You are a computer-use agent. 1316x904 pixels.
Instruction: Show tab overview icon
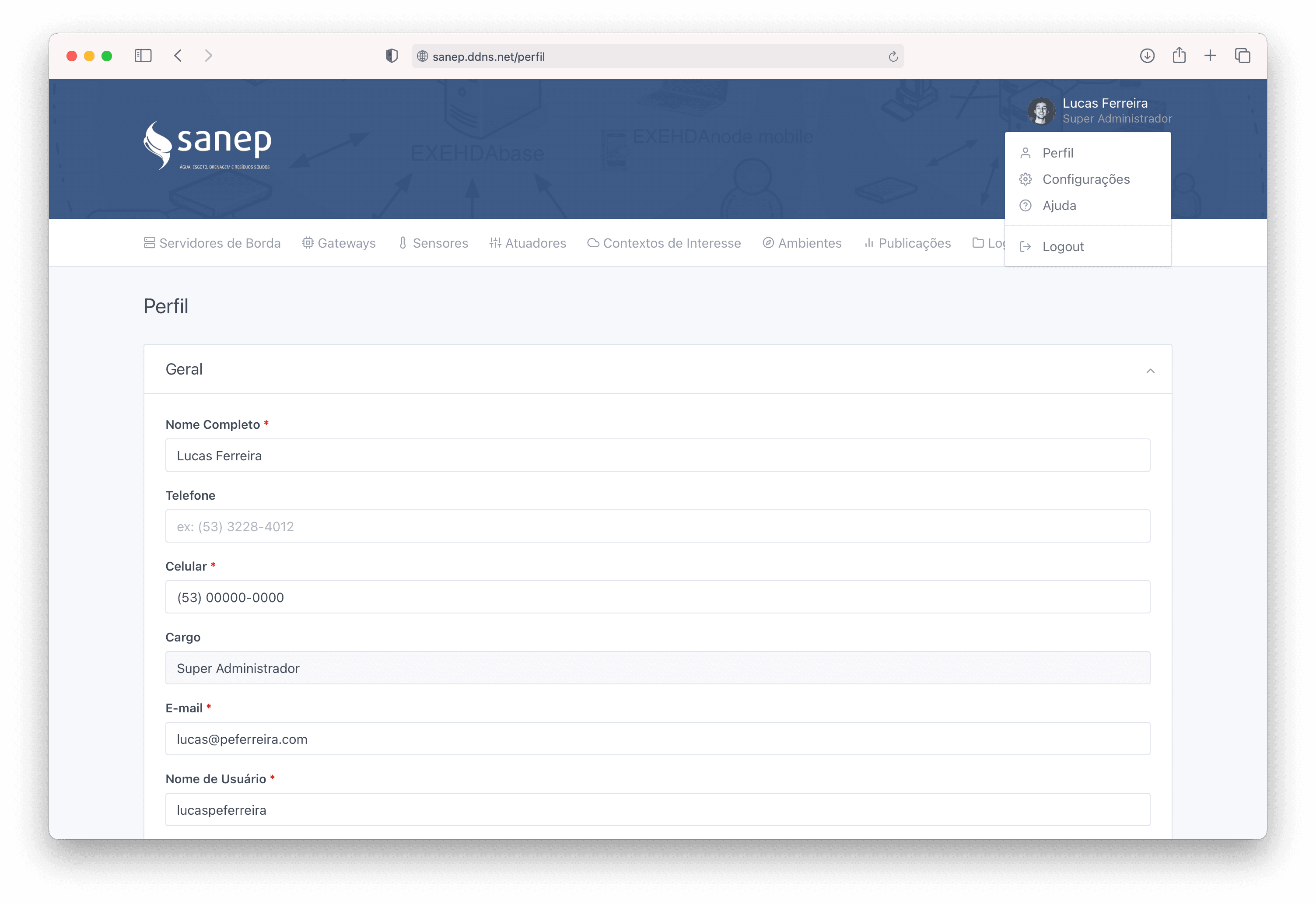(1242, 56)
